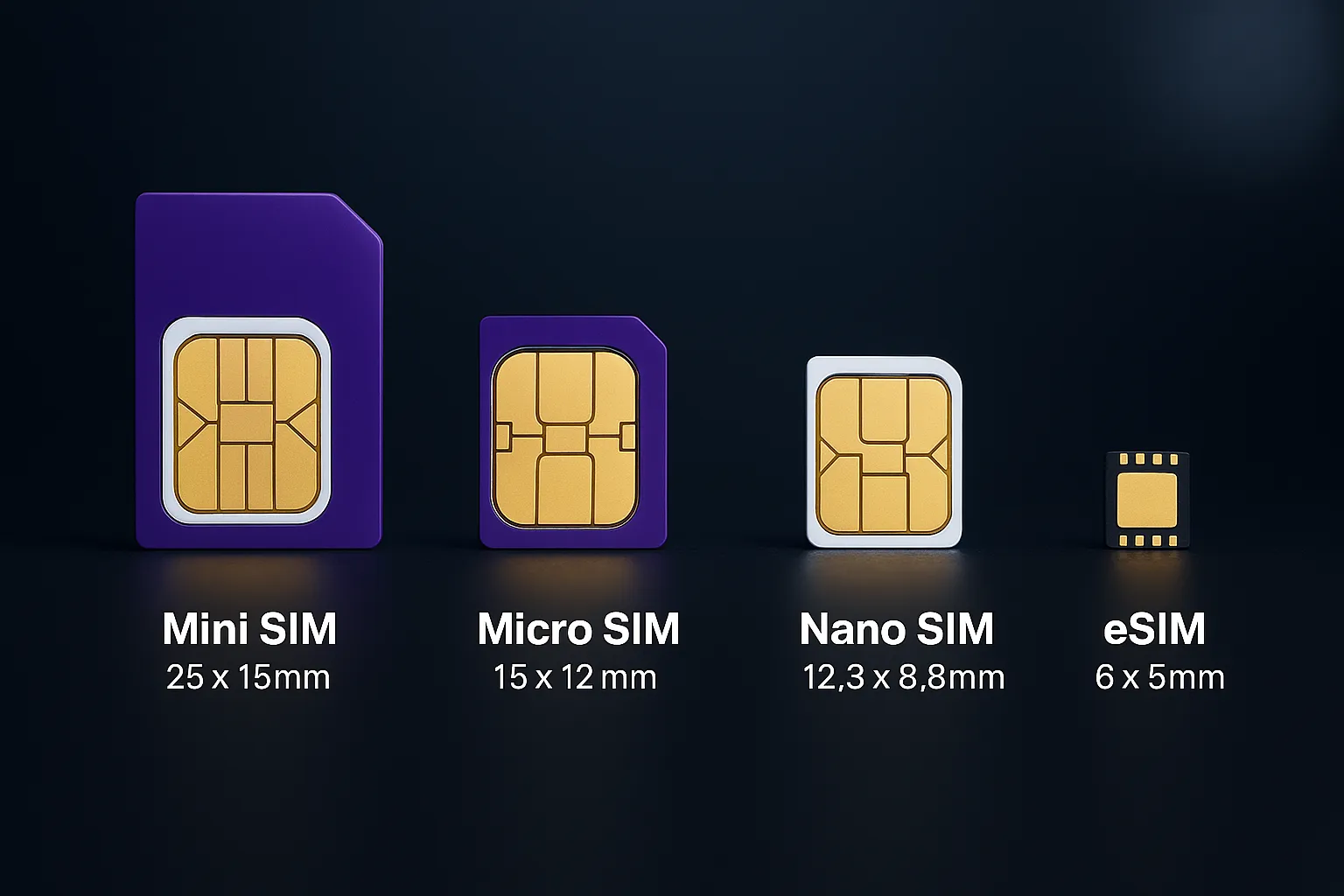This screenshot has height=896, width=1344.
Task: Click the white Nano SIM card
Action: [x=884, y=451]
